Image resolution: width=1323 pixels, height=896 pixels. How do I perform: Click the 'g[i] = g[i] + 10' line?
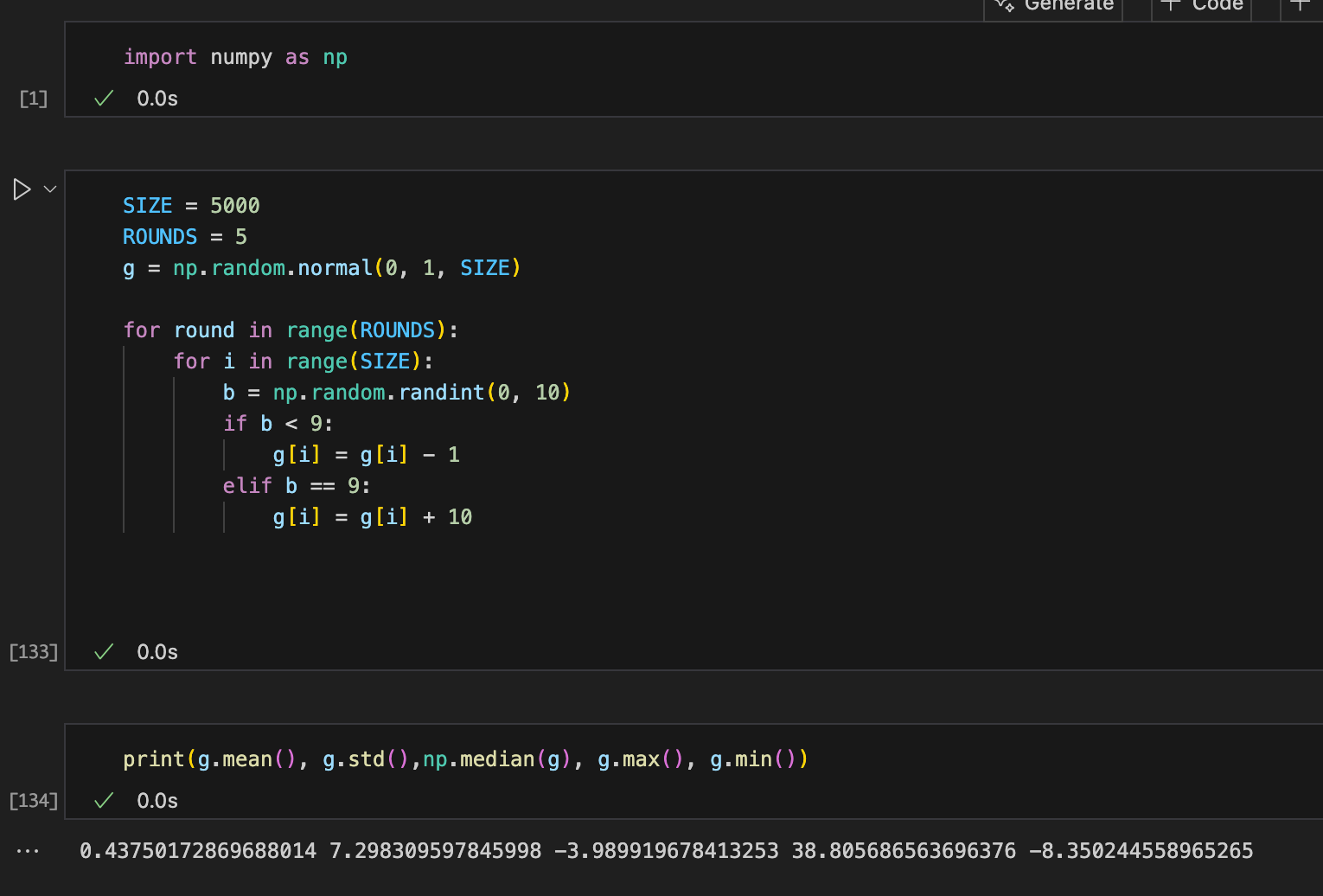pos(373,517)
